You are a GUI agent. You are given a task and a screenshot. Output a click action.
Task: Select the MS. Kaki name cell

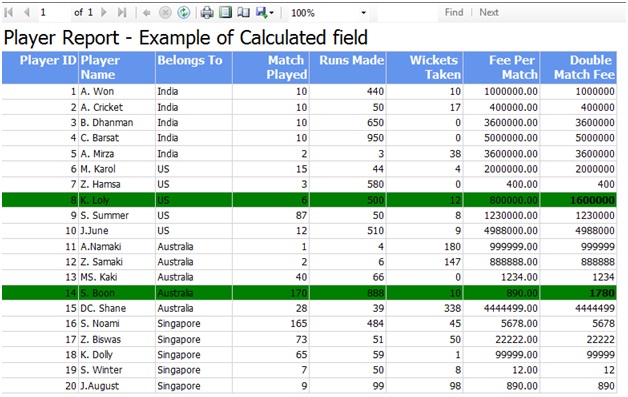click(x=117, y=277)
